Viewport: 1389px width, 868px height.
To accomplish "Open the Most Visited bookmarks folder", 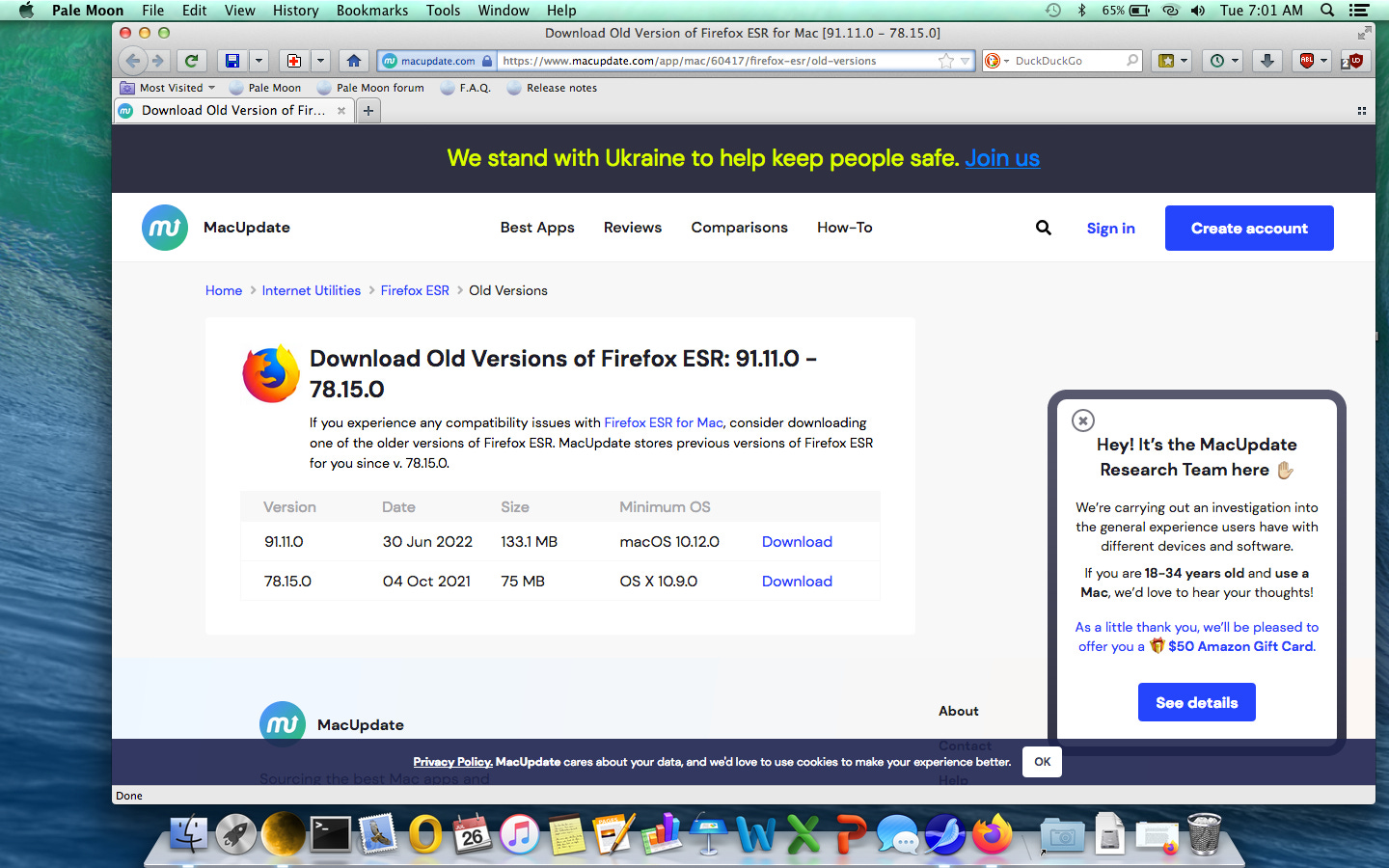I will [168, 88].
